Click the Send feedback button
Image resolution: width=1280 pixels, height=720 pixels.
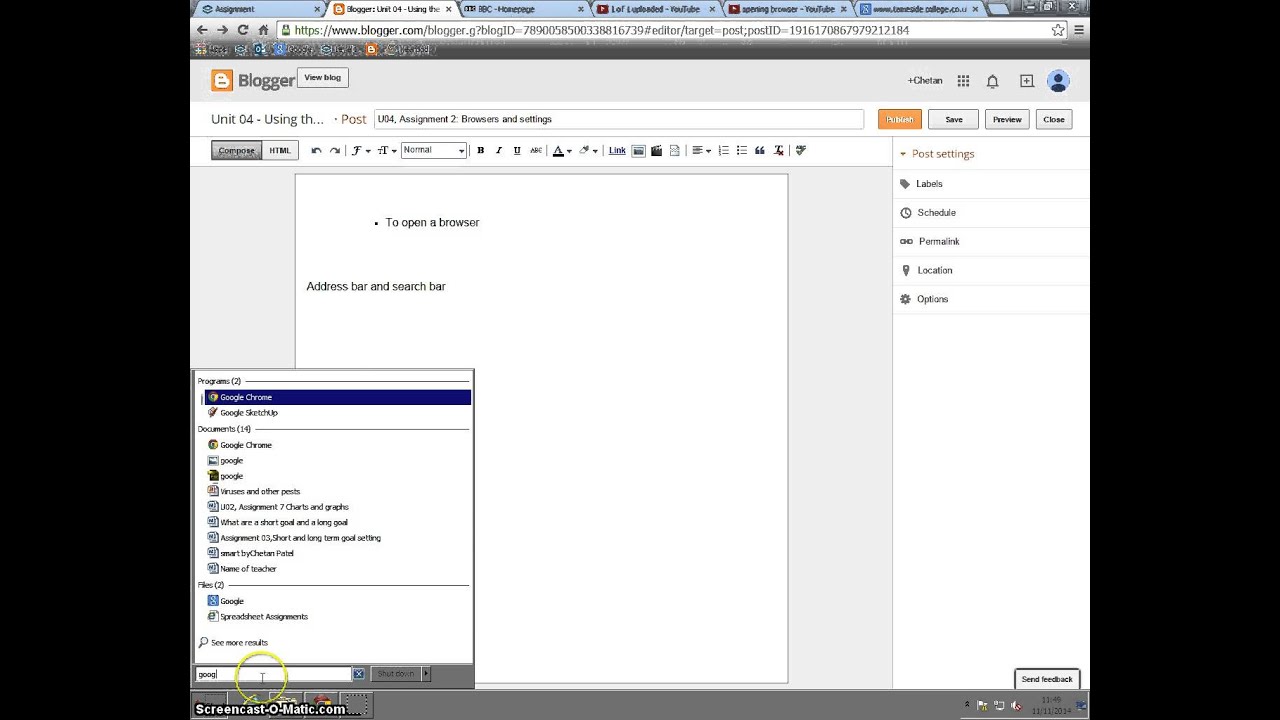click(x=1047, y=679)
